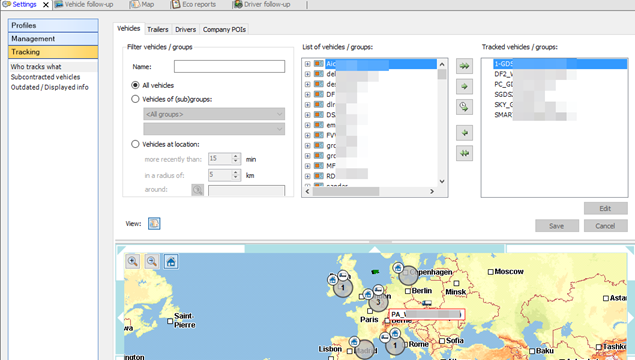This screenshot has width=635, height=360.
Task: Click the map home view button
Action: point(171,262)
